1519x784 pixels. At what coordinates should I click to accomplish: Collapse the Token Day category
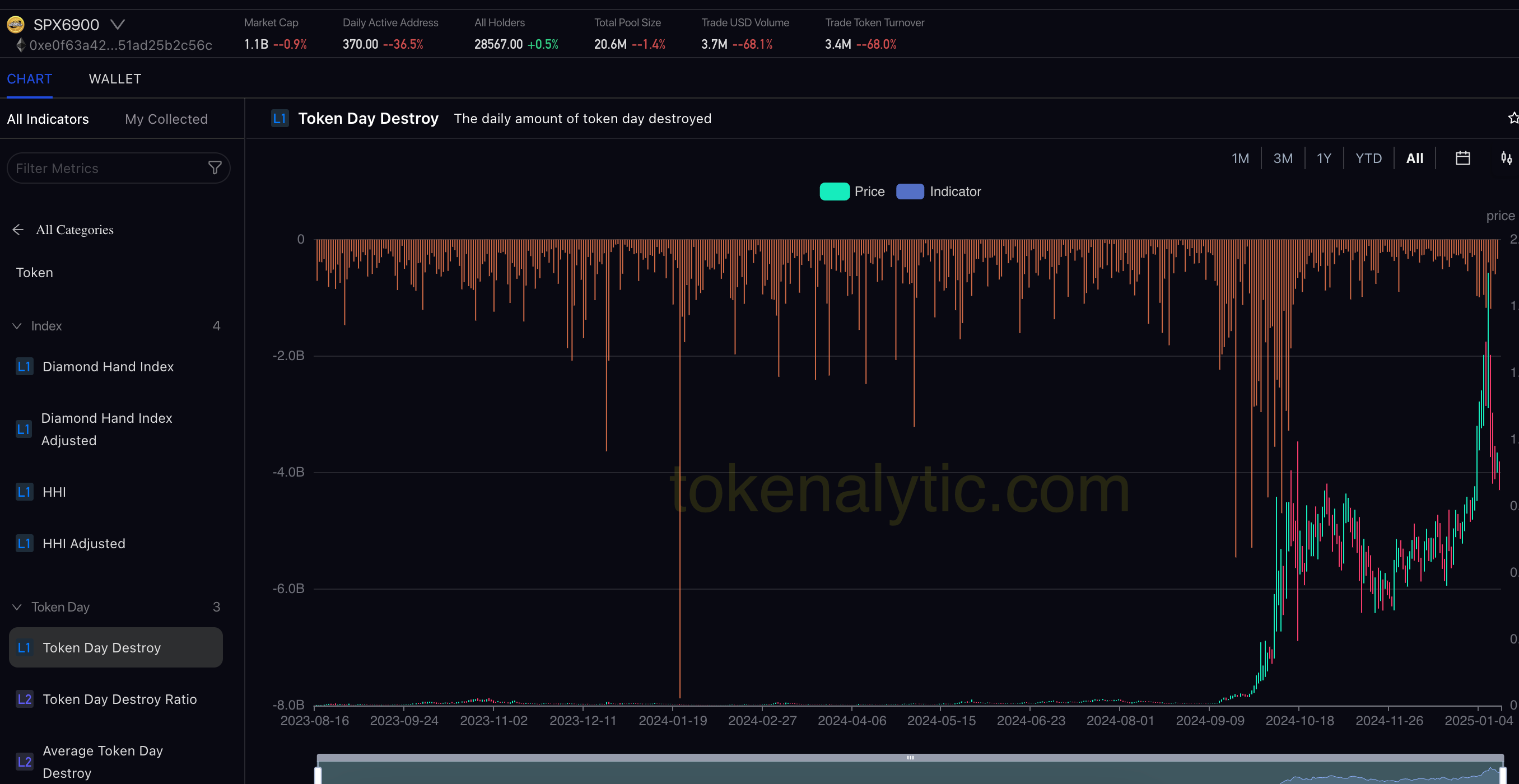click(x=17, y=606)
